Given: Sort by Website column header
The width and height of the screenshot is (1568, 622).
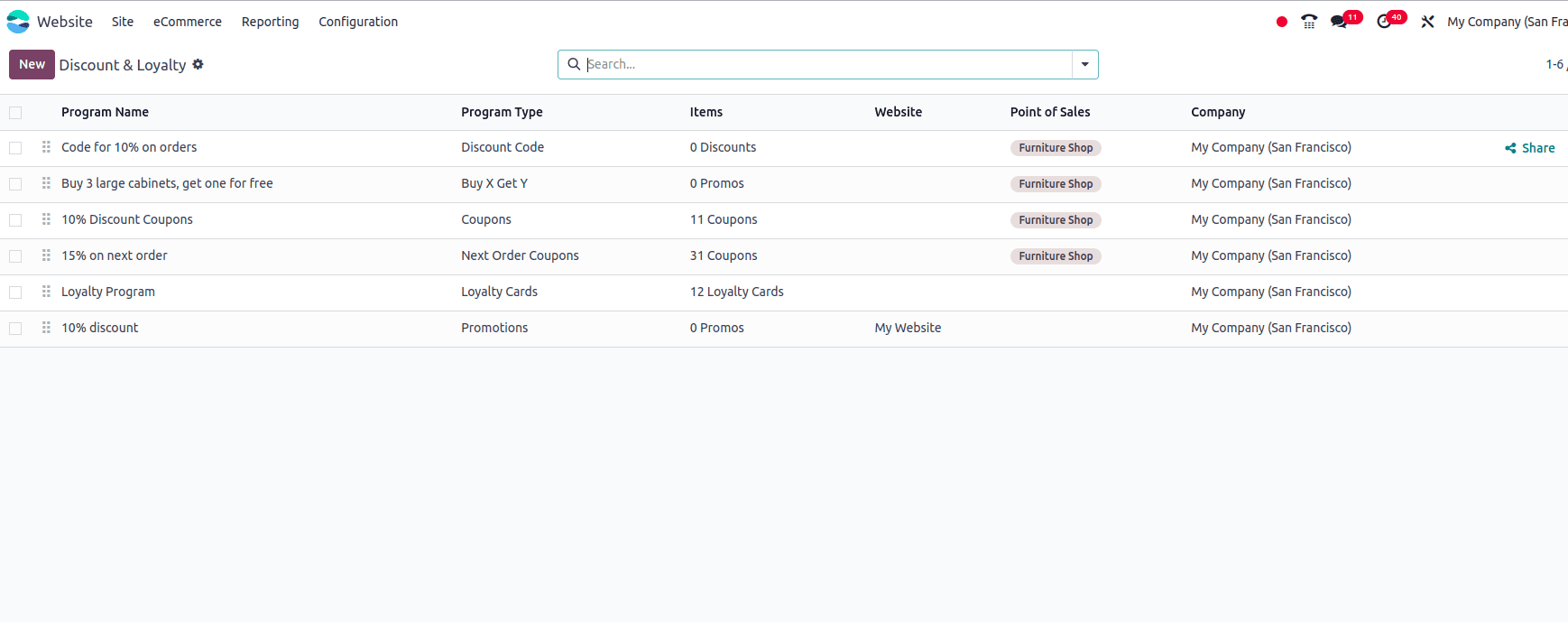Looking at the screenshot, I should click(x=899, y=112).
